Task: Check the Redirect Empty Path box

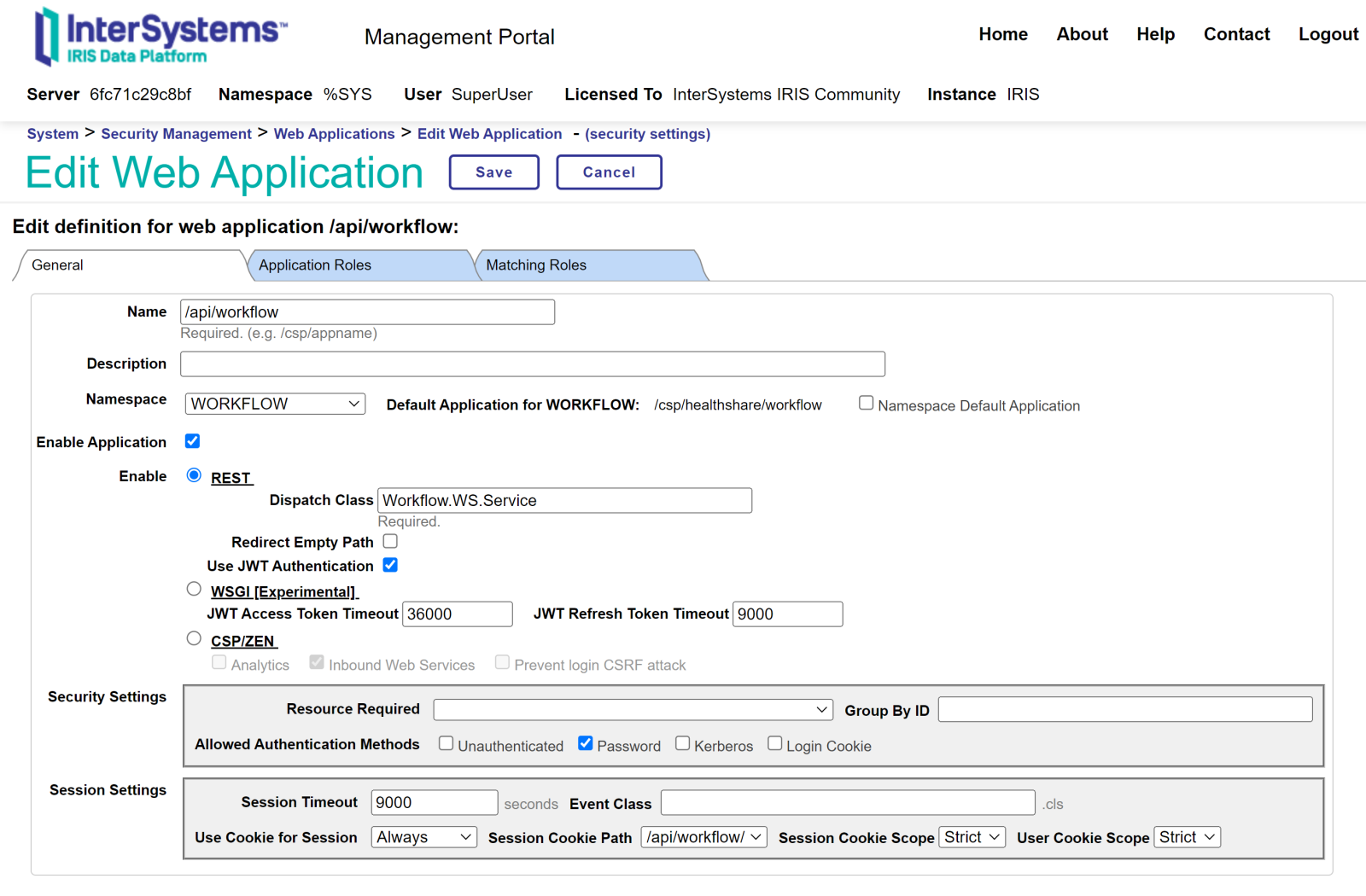Action: (x=390, y=541)
